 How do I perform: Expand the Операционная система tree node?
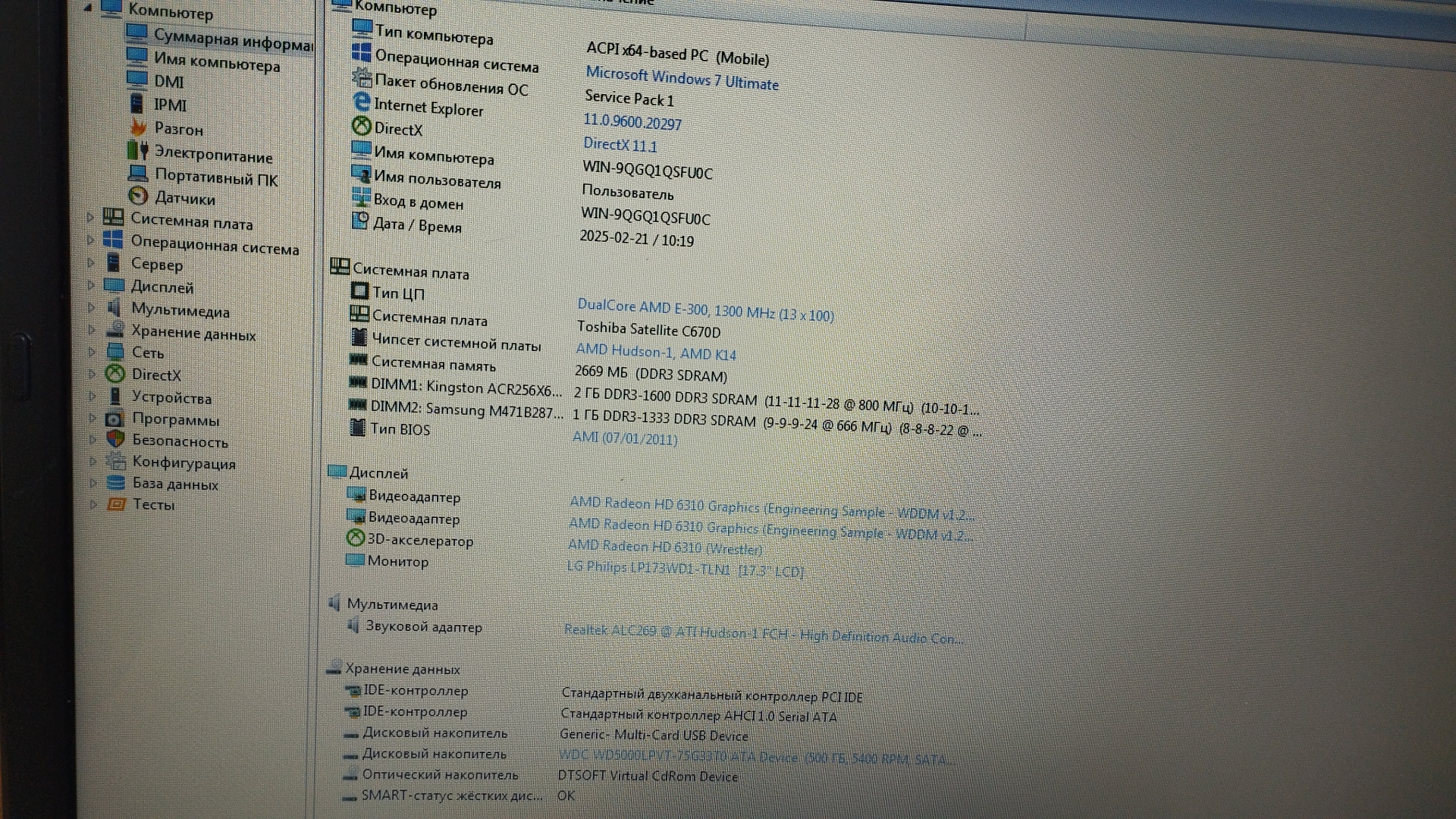coord(90,240)
